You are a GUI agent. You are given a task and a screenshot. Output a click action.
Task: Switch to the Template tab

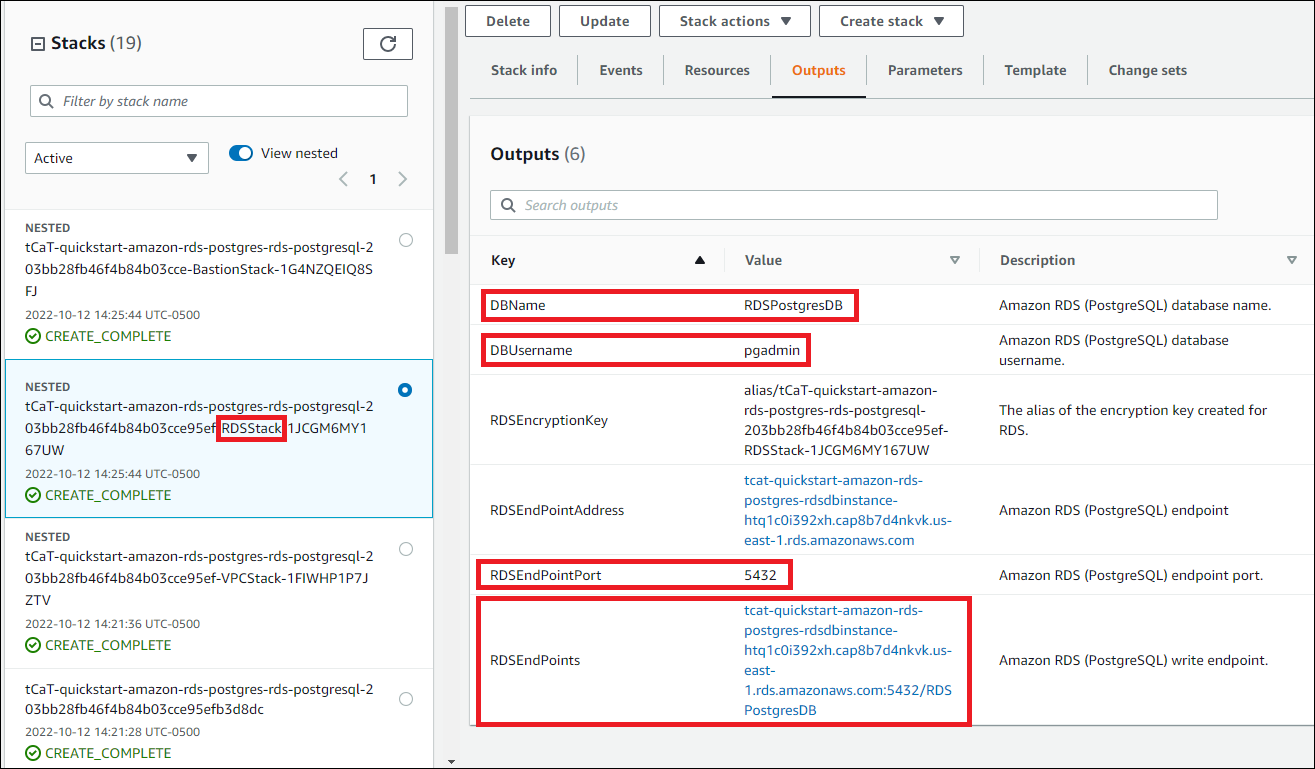[1035, 70]
